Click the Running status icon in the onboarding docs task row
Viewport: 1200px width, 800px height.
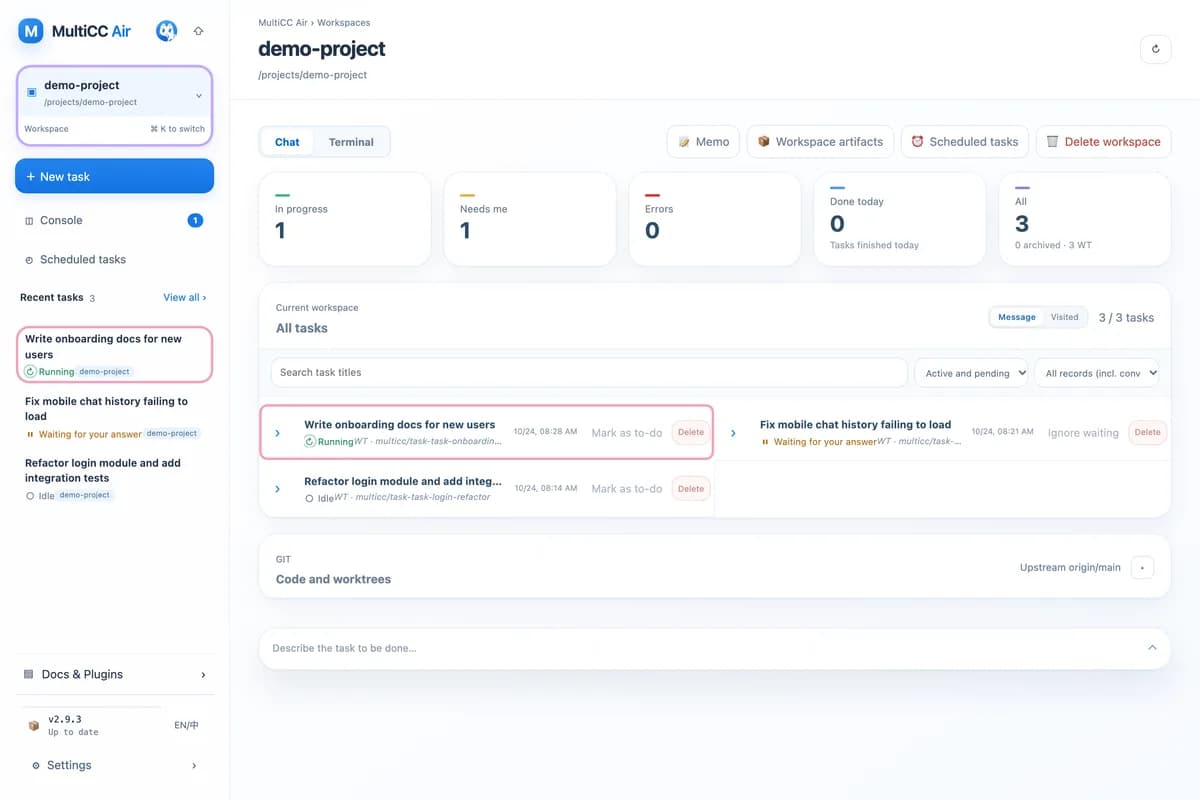[310, 441]
